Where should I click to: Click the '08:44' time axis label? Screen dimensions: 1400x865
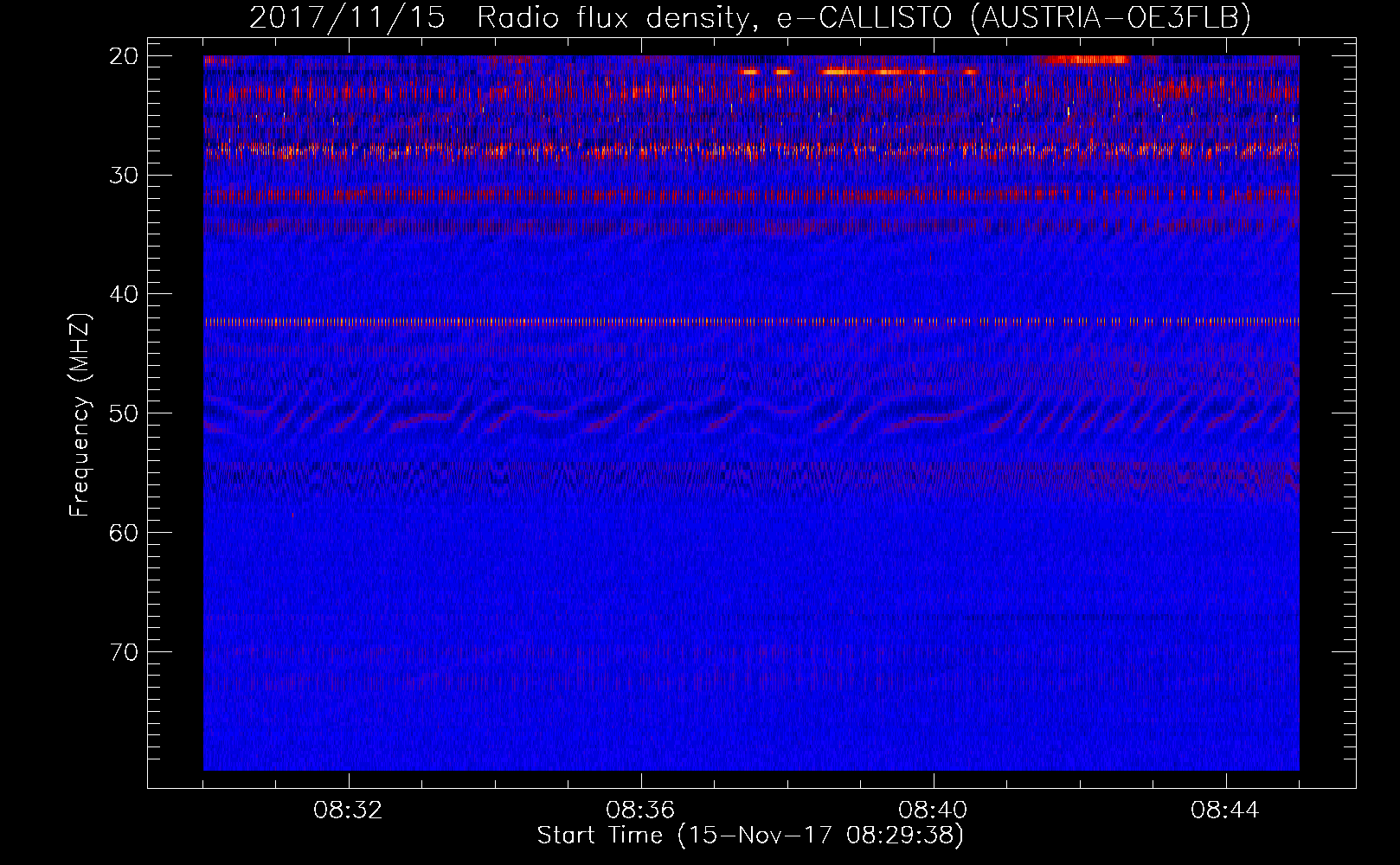pos(1225,811)
